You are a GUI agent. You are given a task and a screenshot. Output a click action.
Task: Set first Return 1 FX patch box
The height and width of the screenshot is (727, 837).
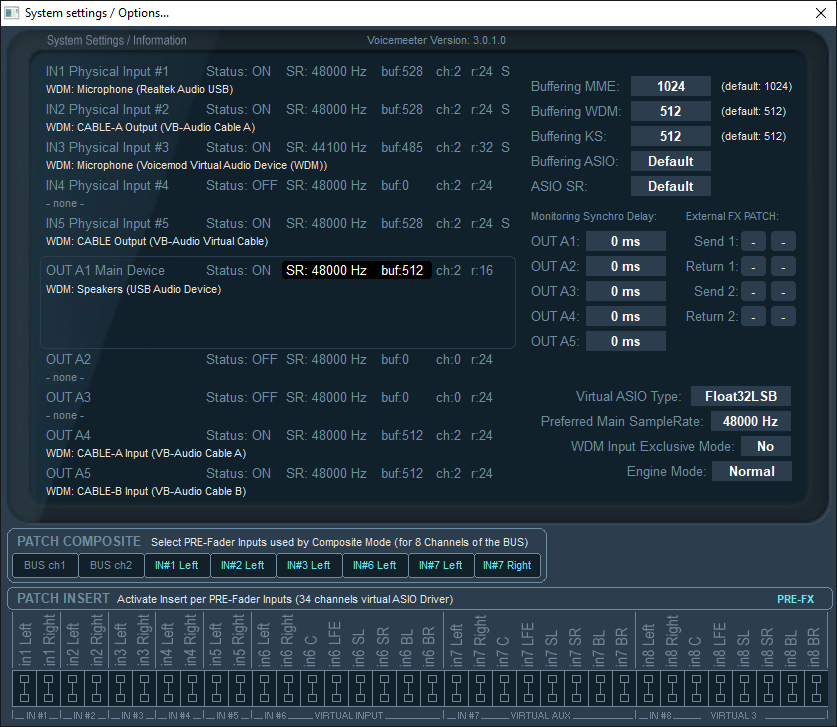click(753, 266)
